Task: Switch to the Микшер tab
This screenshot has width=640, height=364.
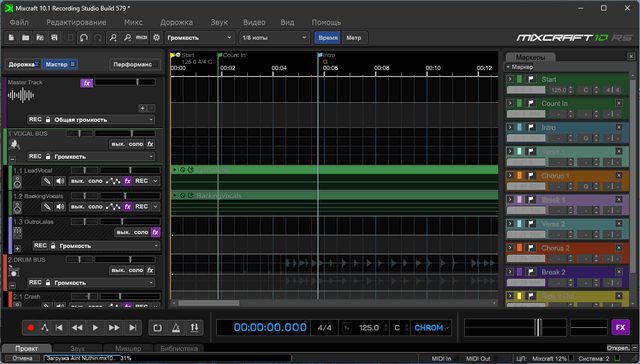Action: pos(128,348)
